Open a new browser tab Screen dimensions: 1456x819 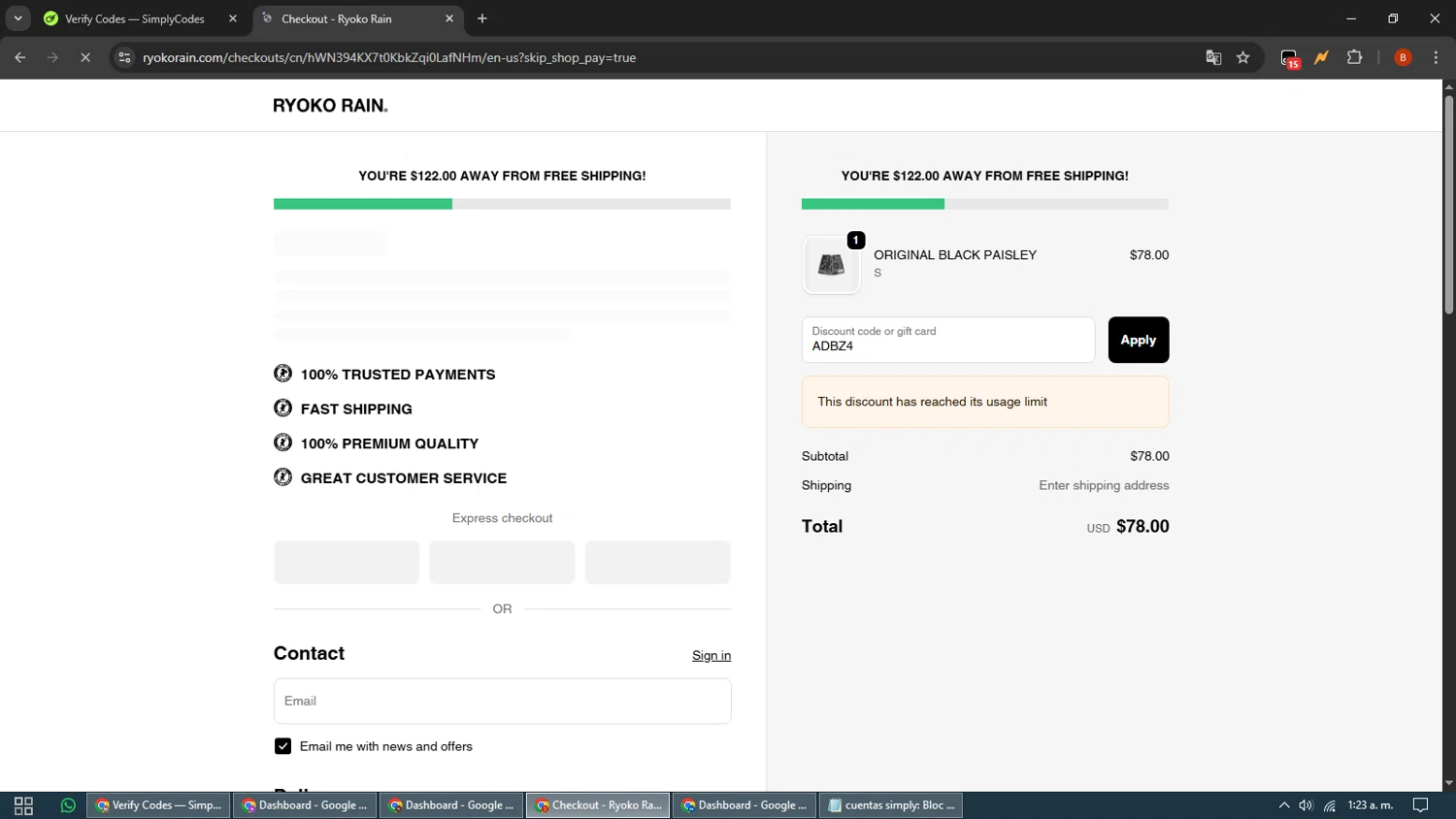click(x=482, y=18)
